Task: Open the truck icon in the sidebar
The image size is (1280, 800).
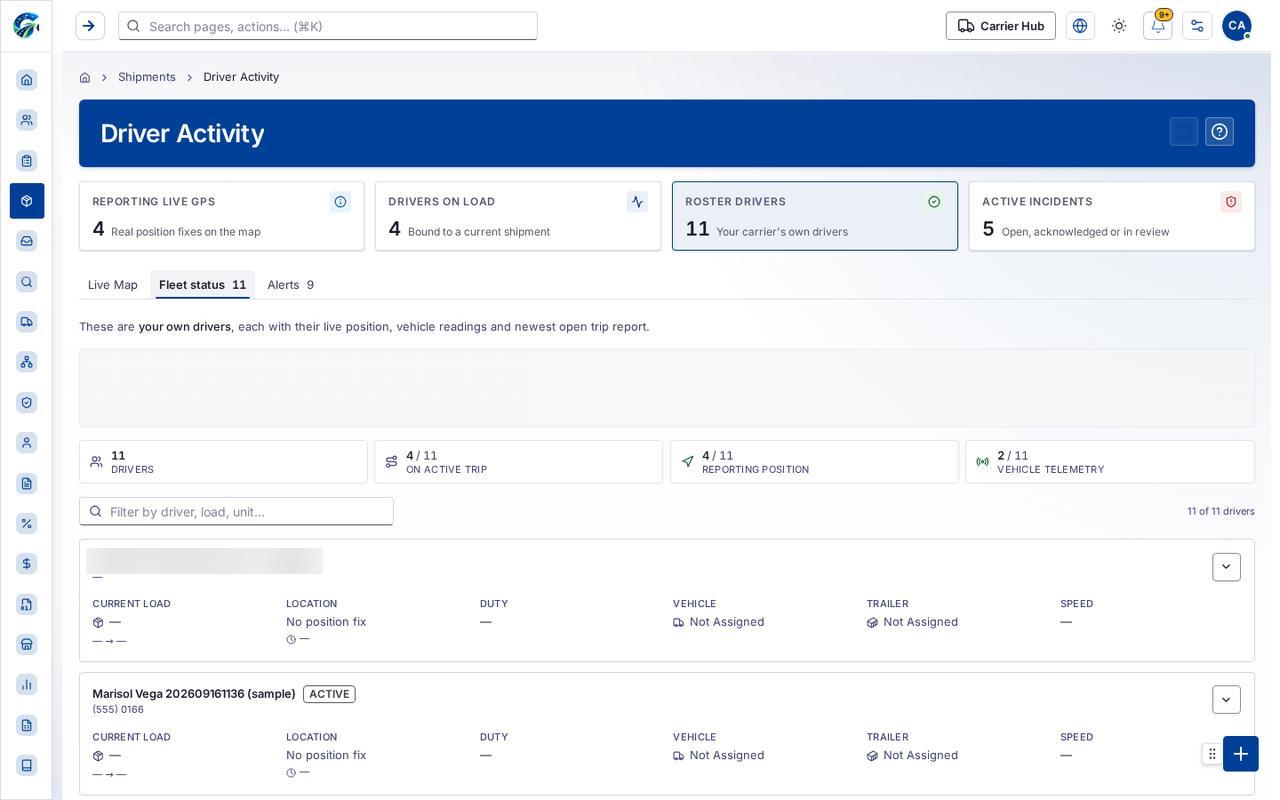Action: pyautogui.click(x=27, y=322)
